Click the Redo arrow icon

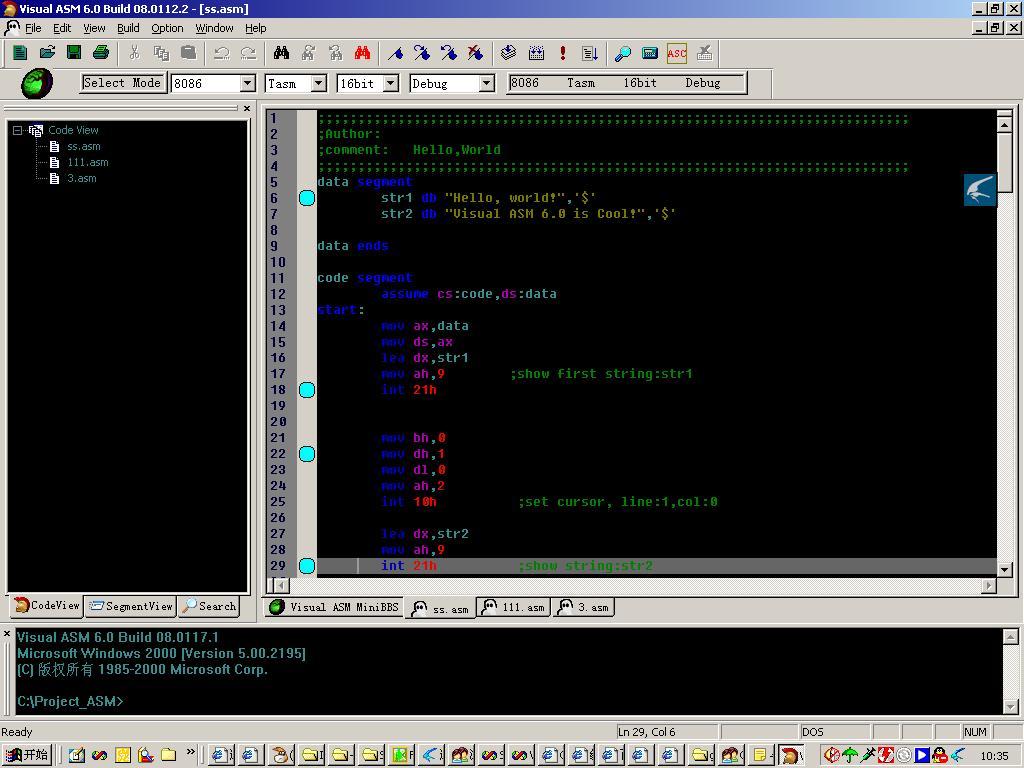tap(248, 53)
